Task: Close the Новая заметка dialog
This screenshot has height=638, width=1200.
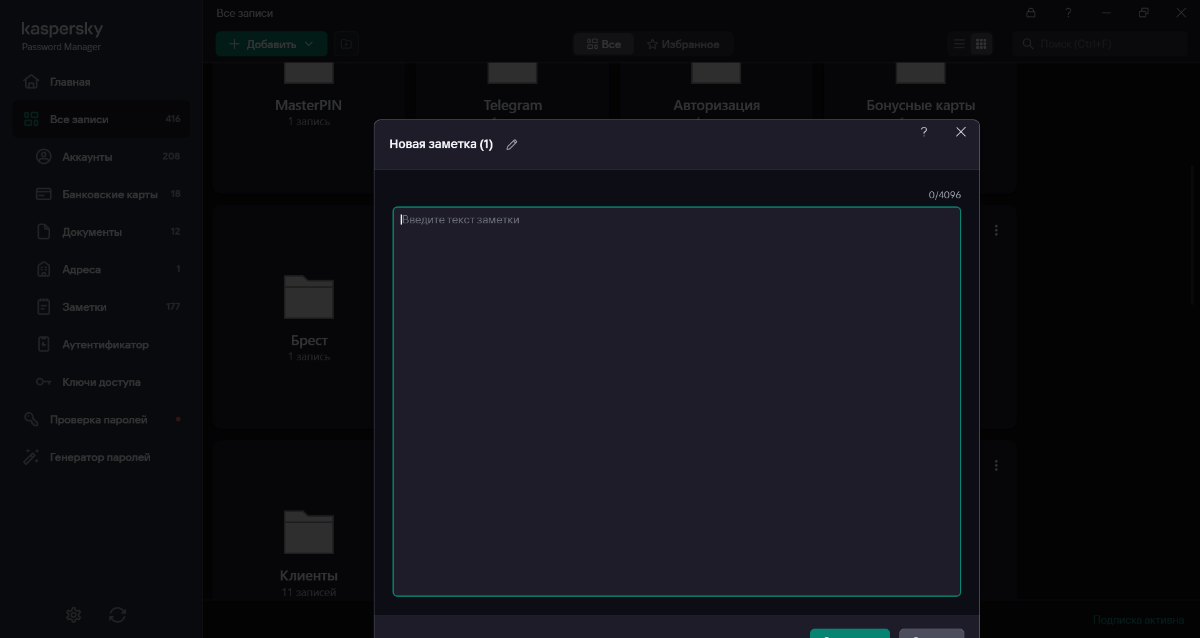Action: coord(961,132)
